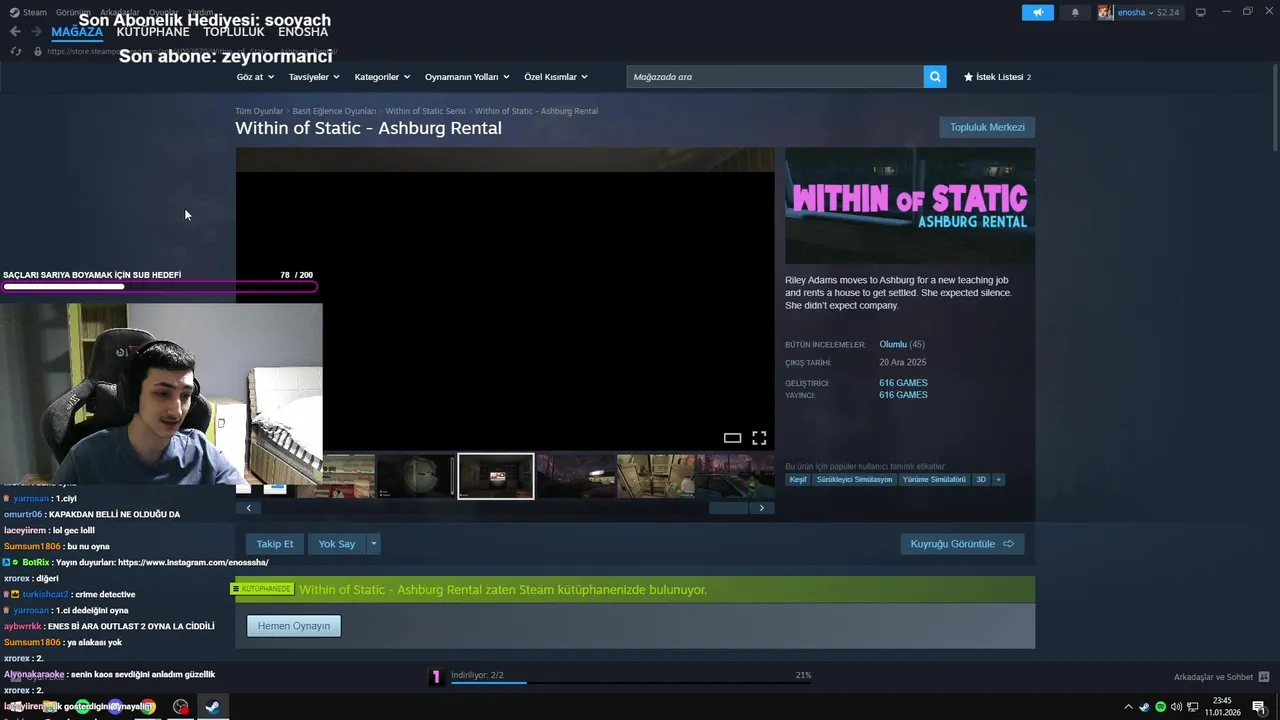Show the next screenshot strip page

pyautogui.click(x=762, y=508)
